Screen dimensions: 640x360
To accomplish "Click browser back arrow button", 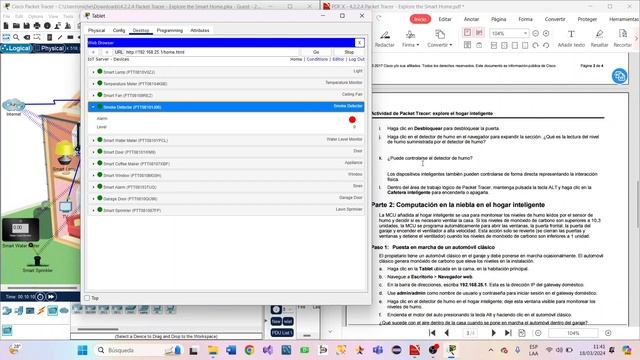I will (x=93, y=52).
